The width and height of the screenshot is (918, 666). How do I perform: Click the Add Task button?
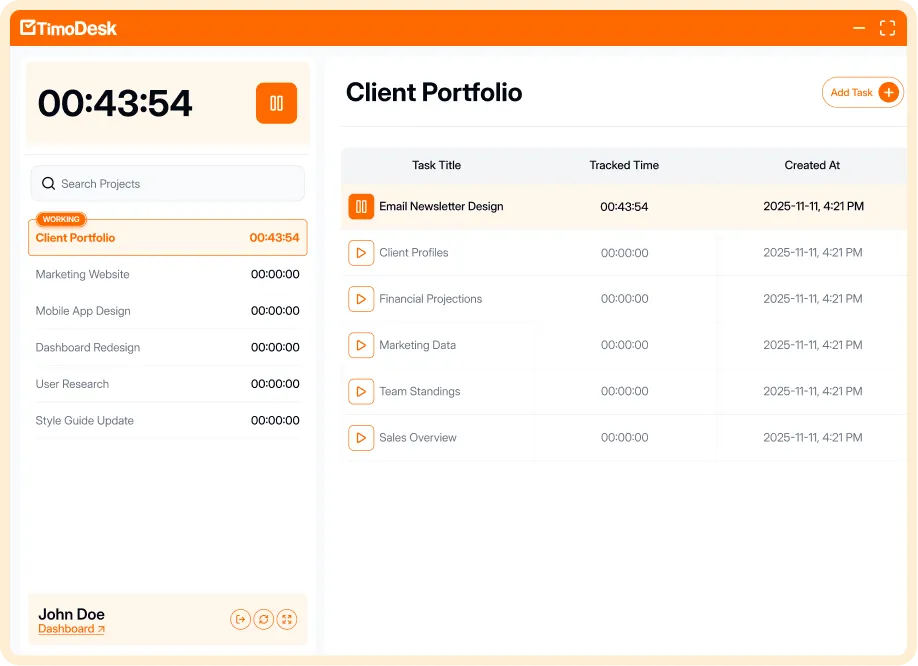click(862, 92)
